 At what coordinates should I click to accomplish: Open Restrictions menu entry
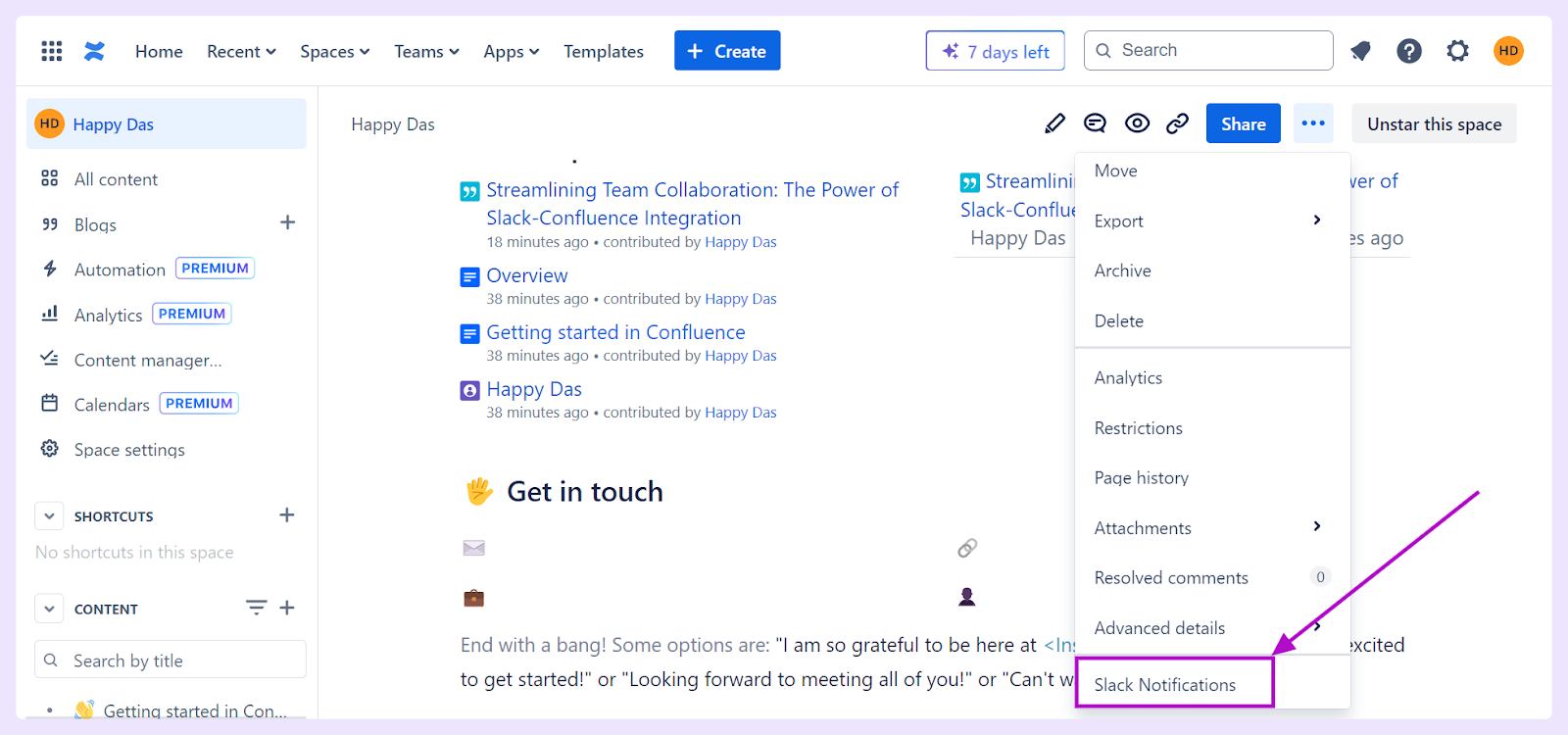click(x=1212, y=428)
